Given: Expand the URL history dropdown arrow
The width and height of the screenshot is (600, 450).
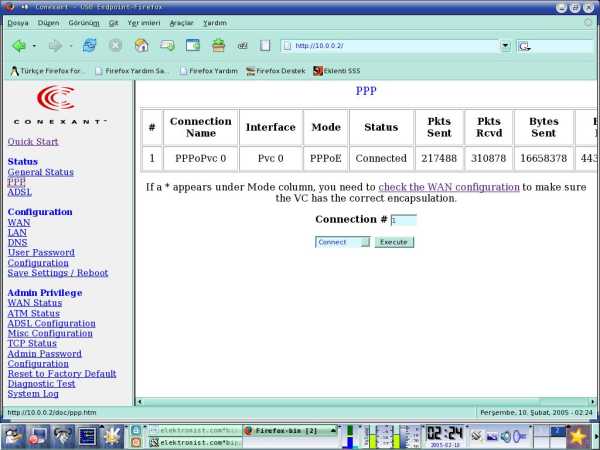Looking at the screenshot, I should click(505, 46).
